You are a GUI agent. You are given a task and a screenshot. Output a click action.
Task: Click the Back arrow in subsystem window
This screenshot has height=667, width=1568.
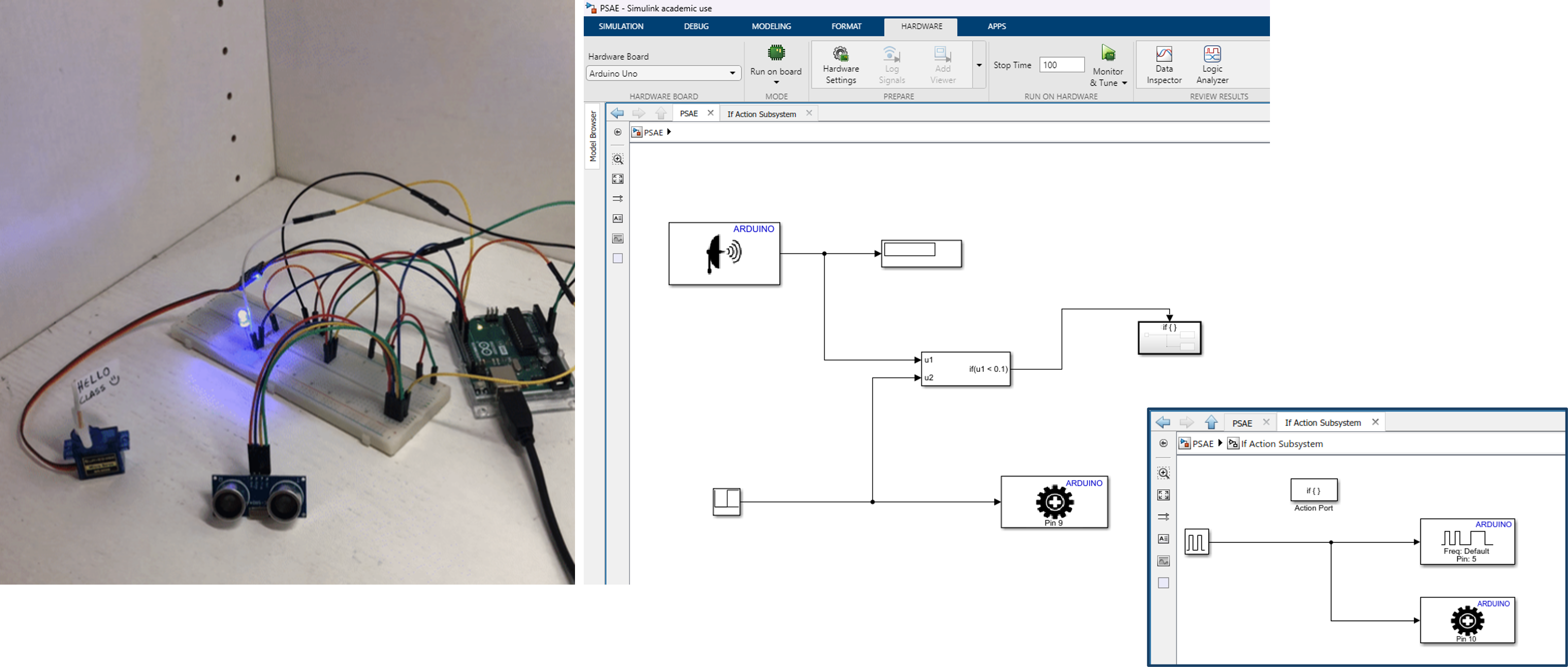tap(1162, 421)
